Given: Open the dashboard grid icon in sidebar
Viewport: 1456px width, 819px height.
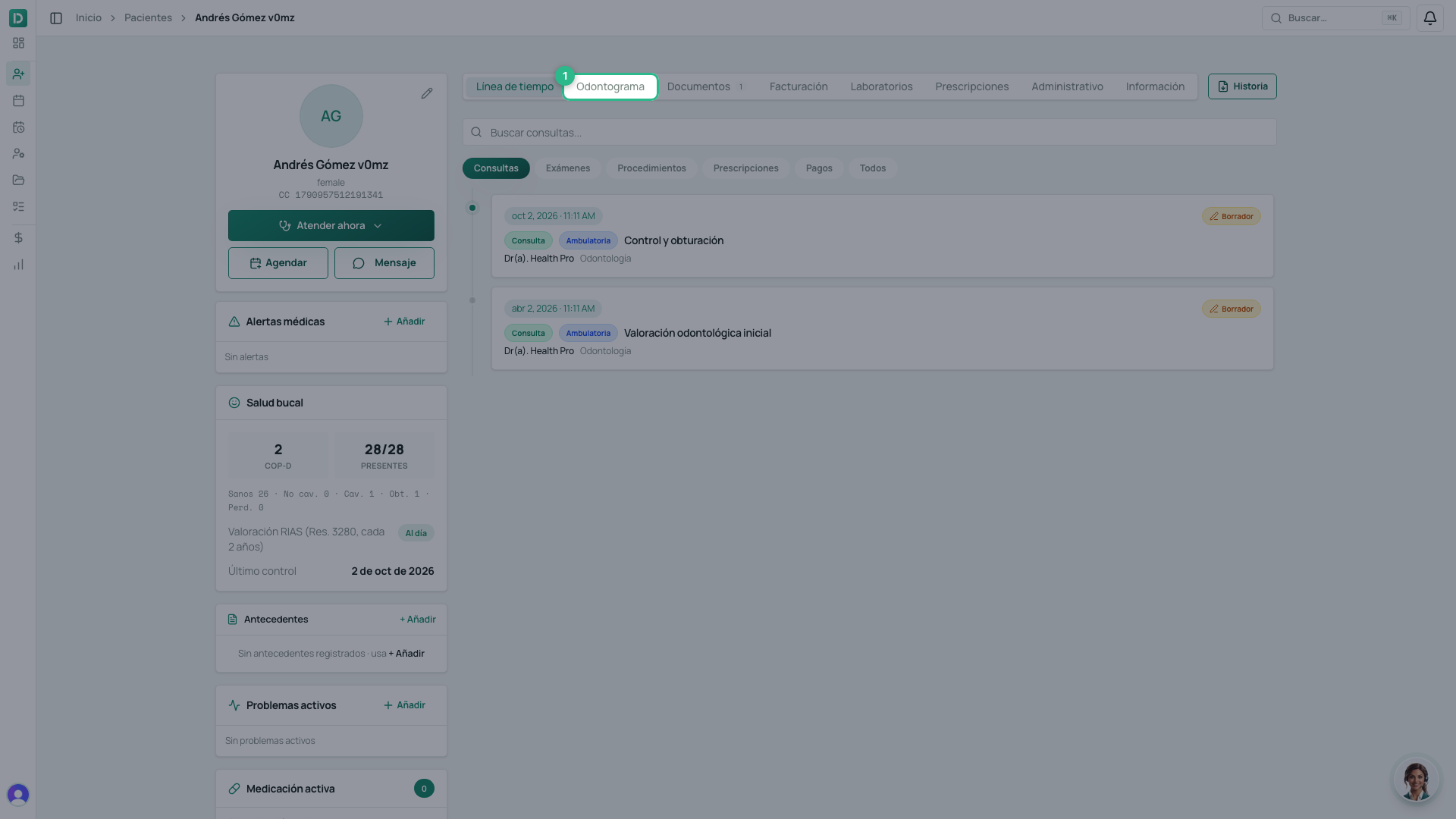Looking at the screenshot, I should (x=18, y=43).
